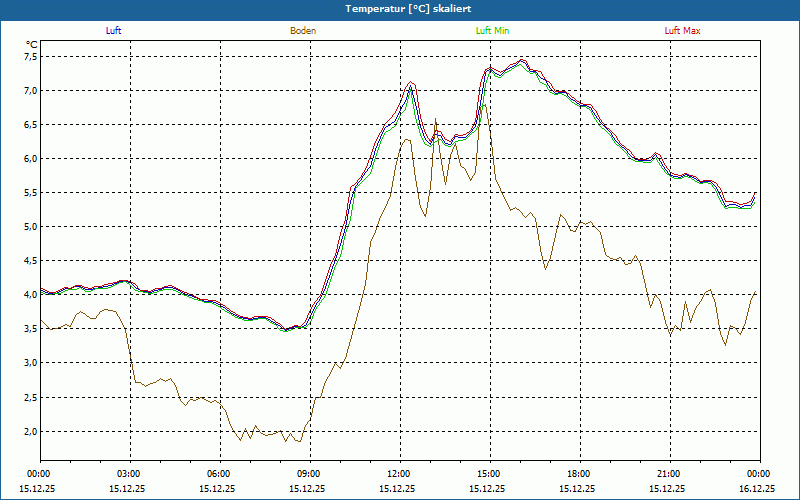
Task: Click the 4,5 value on the Y axis
Action: 31,261
